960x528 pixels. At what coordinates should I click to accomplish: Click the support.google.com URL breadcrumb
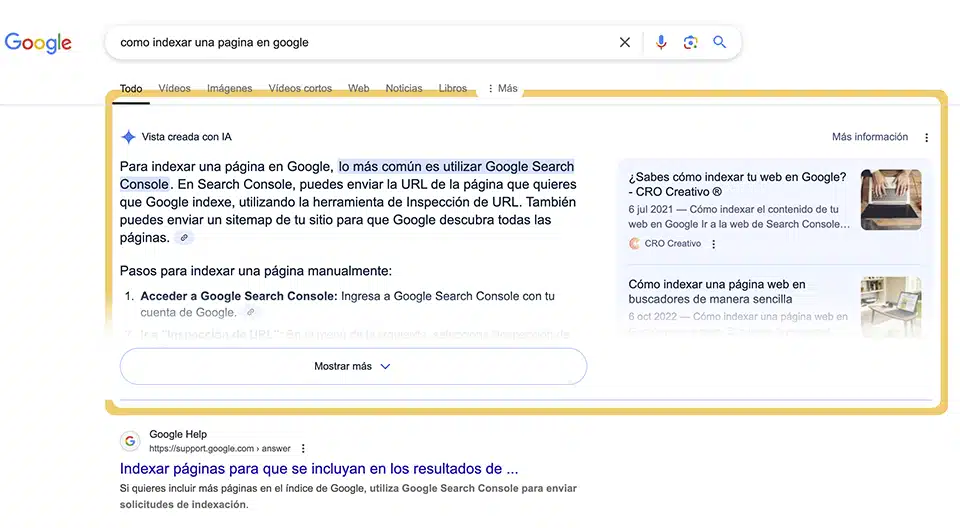coord(220,448)
